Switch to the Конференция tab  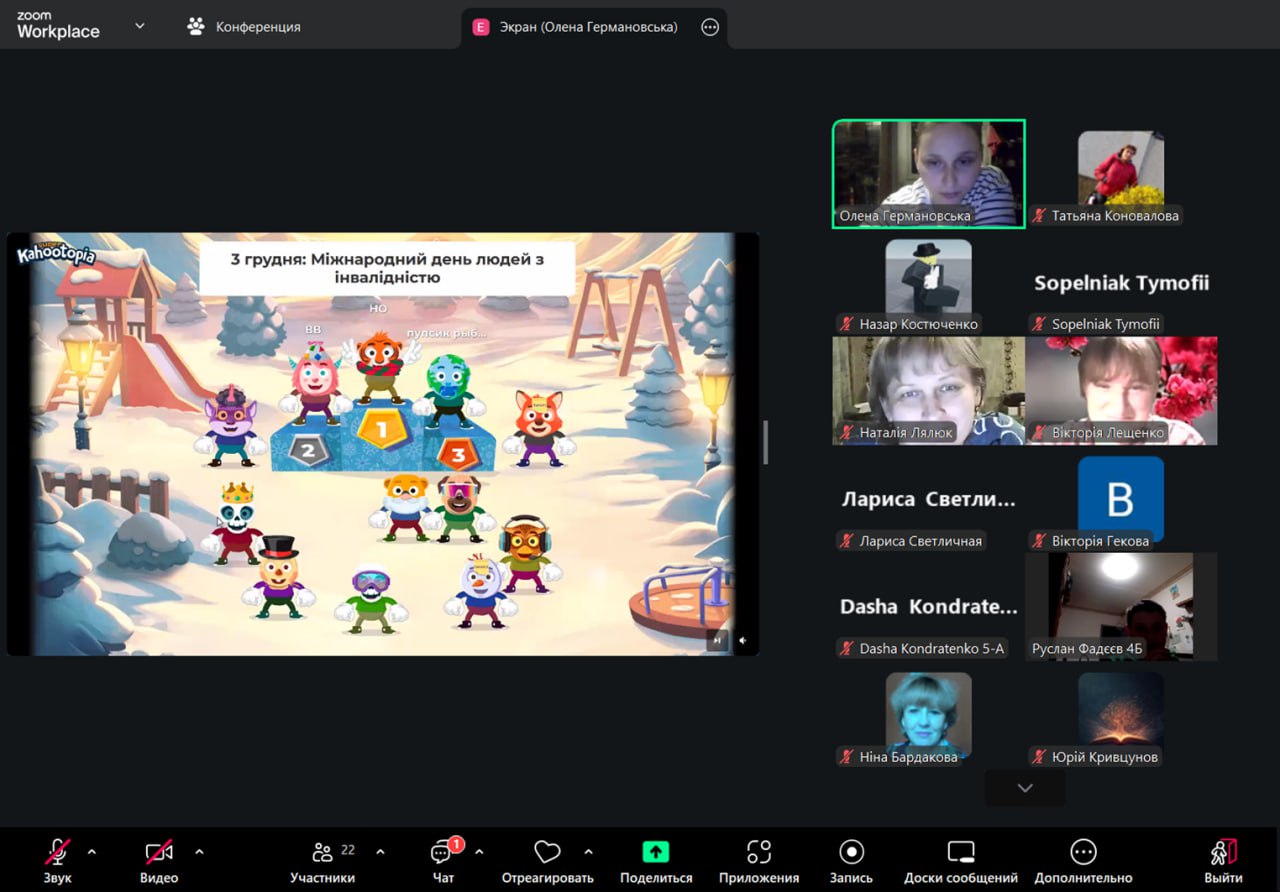[x=244, y=27]
